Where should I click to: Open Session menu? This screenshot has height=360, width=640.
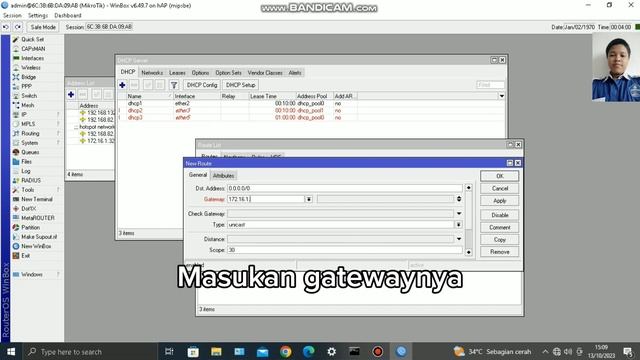point(12,15)
